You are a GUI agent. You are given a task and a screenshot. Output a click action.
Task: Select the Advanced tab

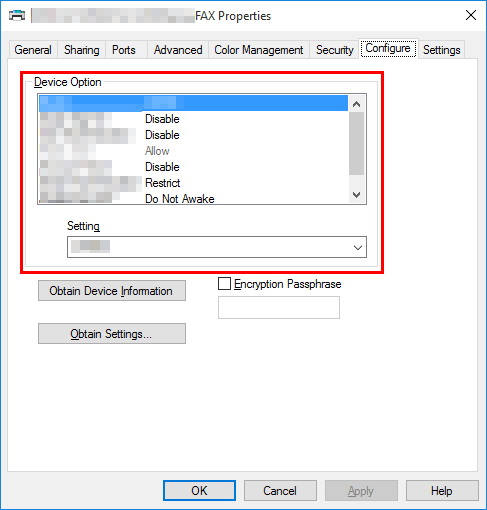tap(178, 50)
